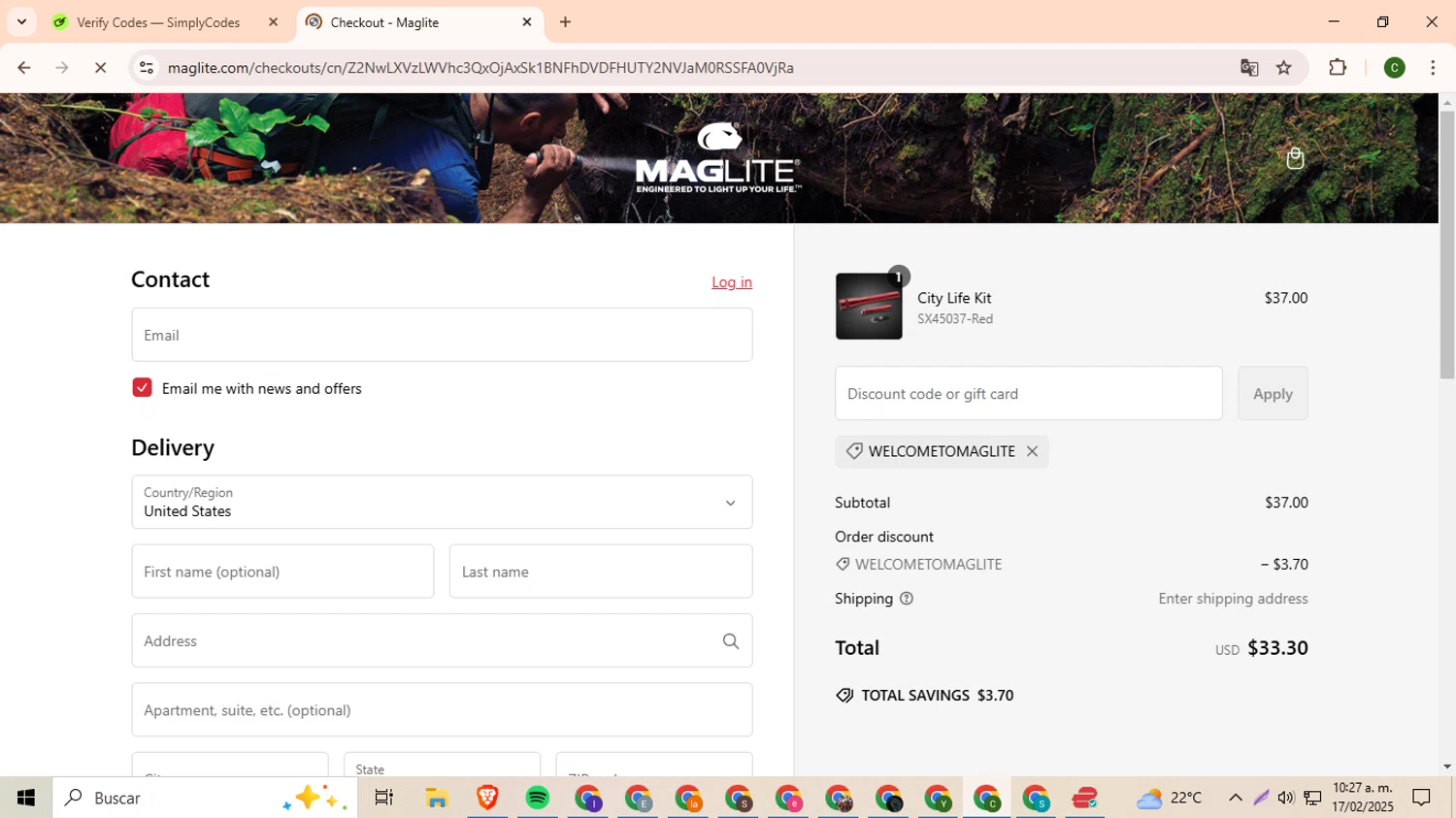1456x818 pixels.
Task: Open the weather widget showing 22°C
Action: coord(1170,799)
